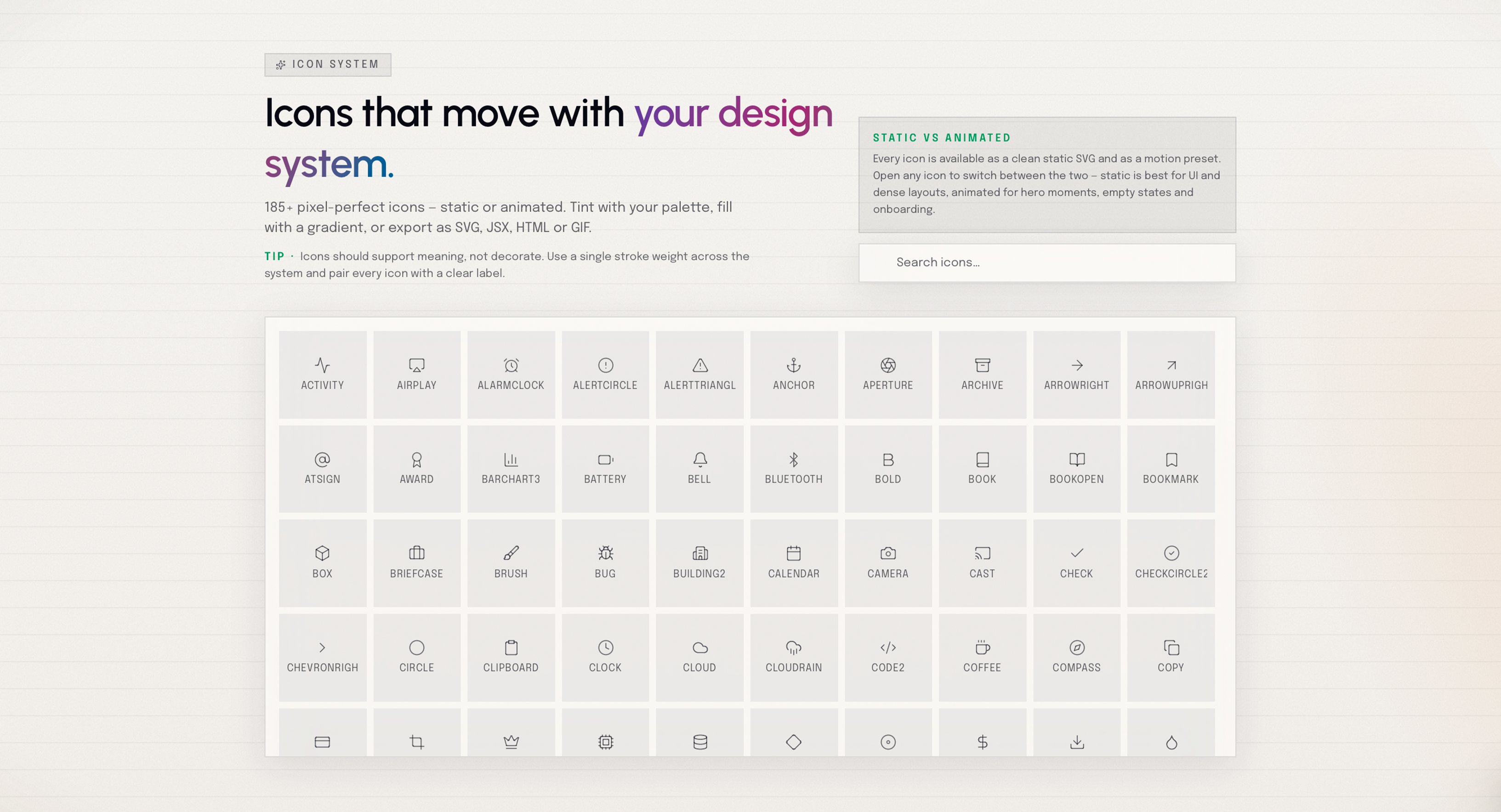
Task: Select the Airplay icon
Action: coord(417,375)
